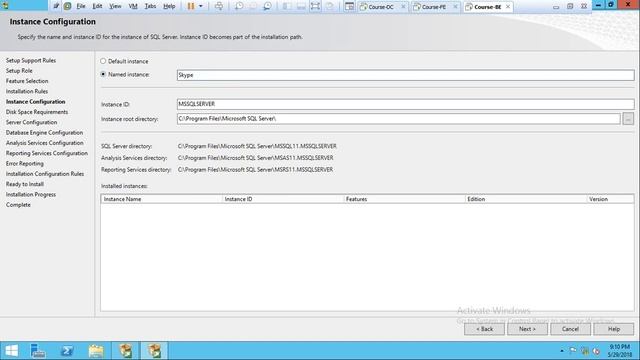The width and height of the screenshot is (640, 360).
Task: Open Server Manager from the taskbar
Action: click(38, 351)
